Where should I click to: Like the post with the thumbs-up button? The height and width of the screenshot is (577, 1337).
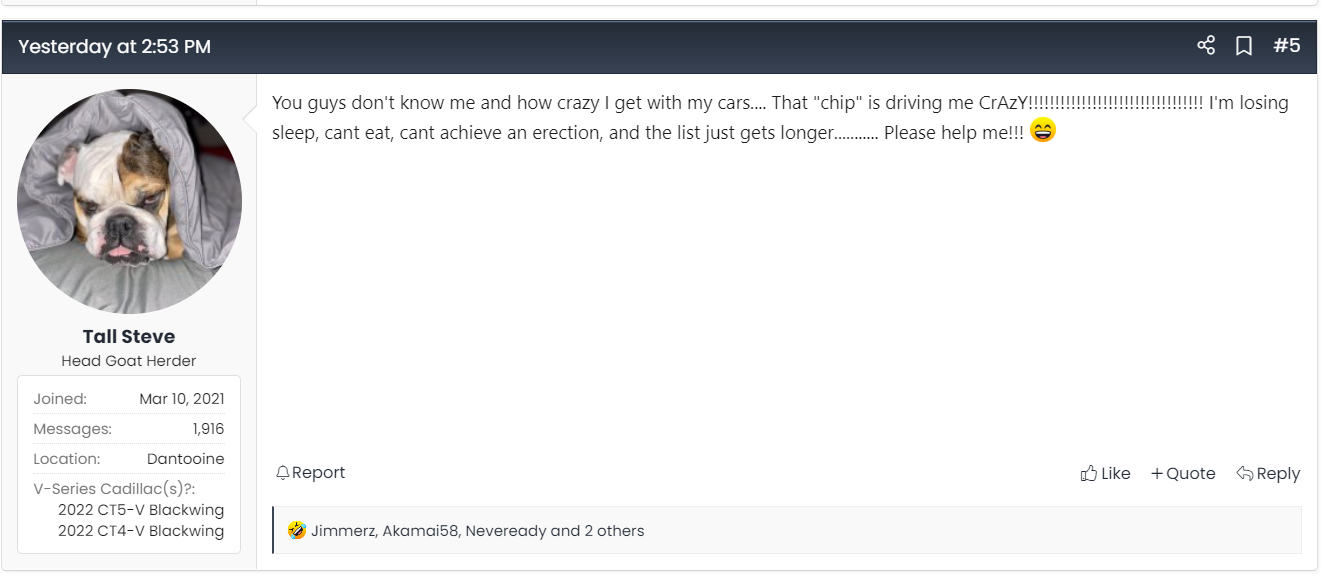click(x=1105, y=474)
